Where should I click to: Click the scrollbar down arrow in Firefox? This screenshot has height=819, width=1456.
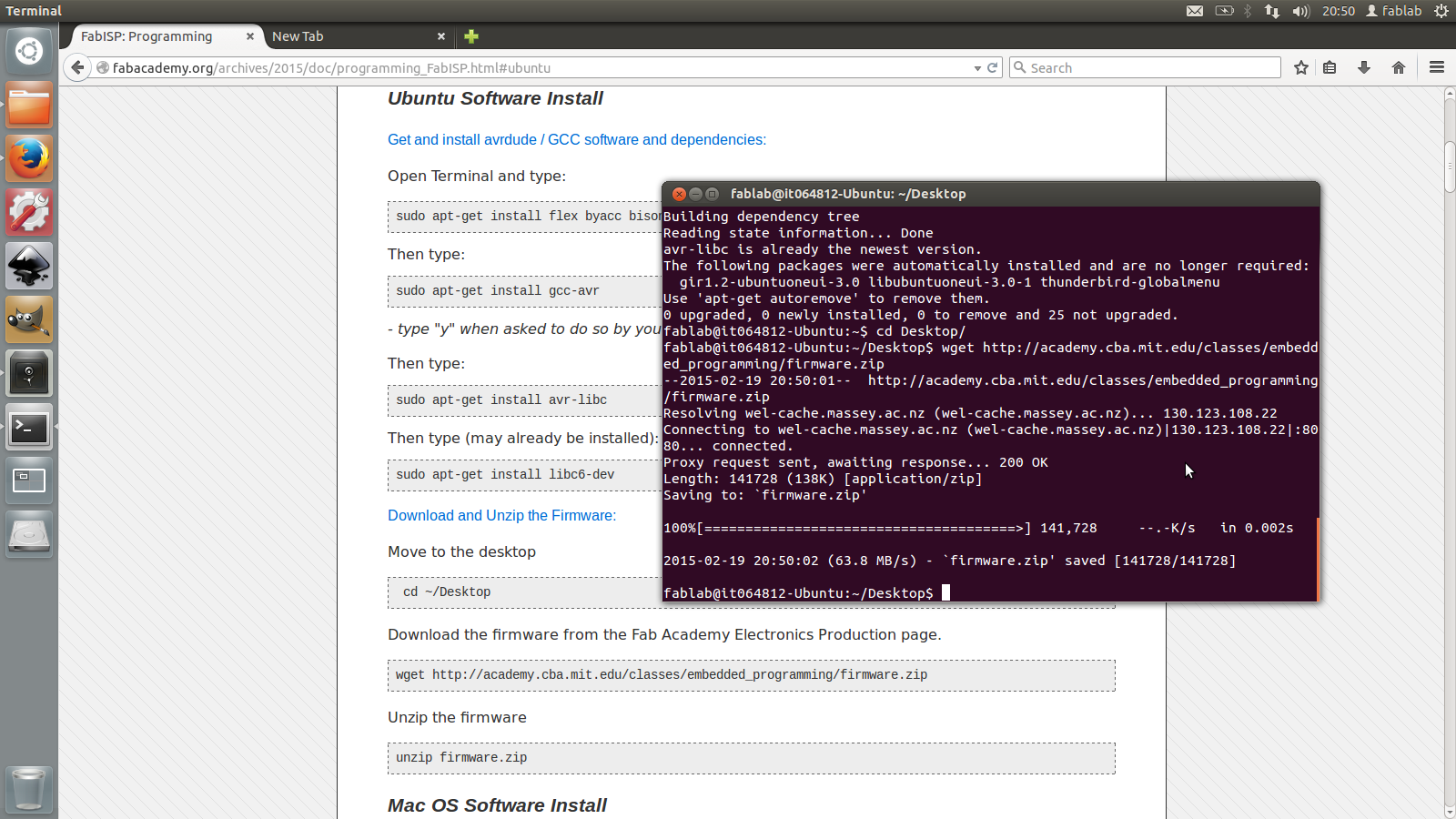tap(1450, 812)
